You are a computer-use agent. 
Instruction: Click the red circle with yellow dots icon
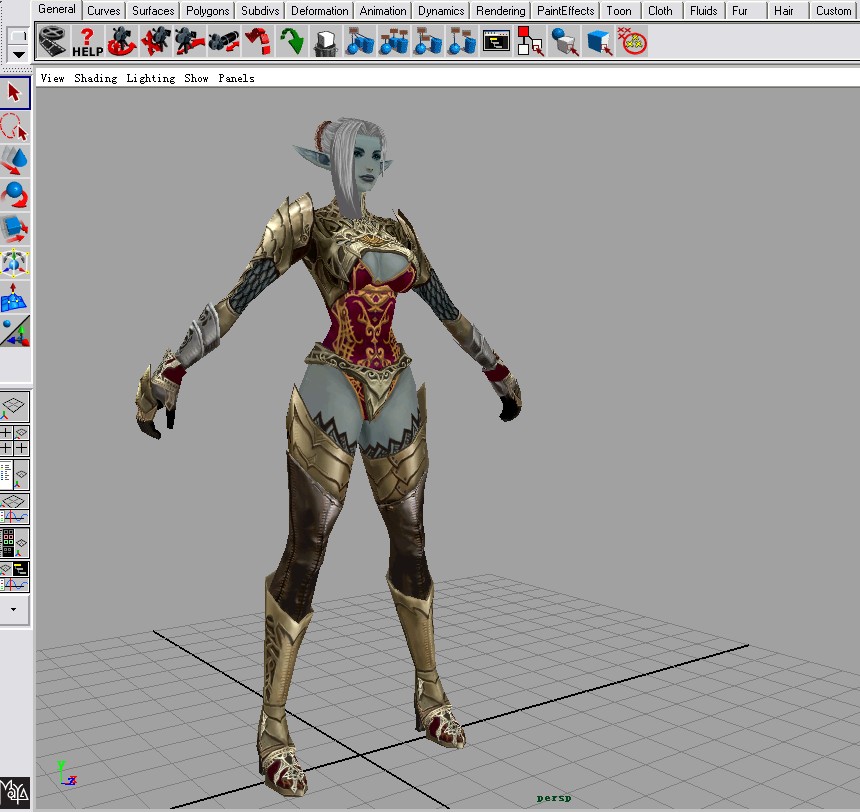pyautogui.click(x=632, y=42)
